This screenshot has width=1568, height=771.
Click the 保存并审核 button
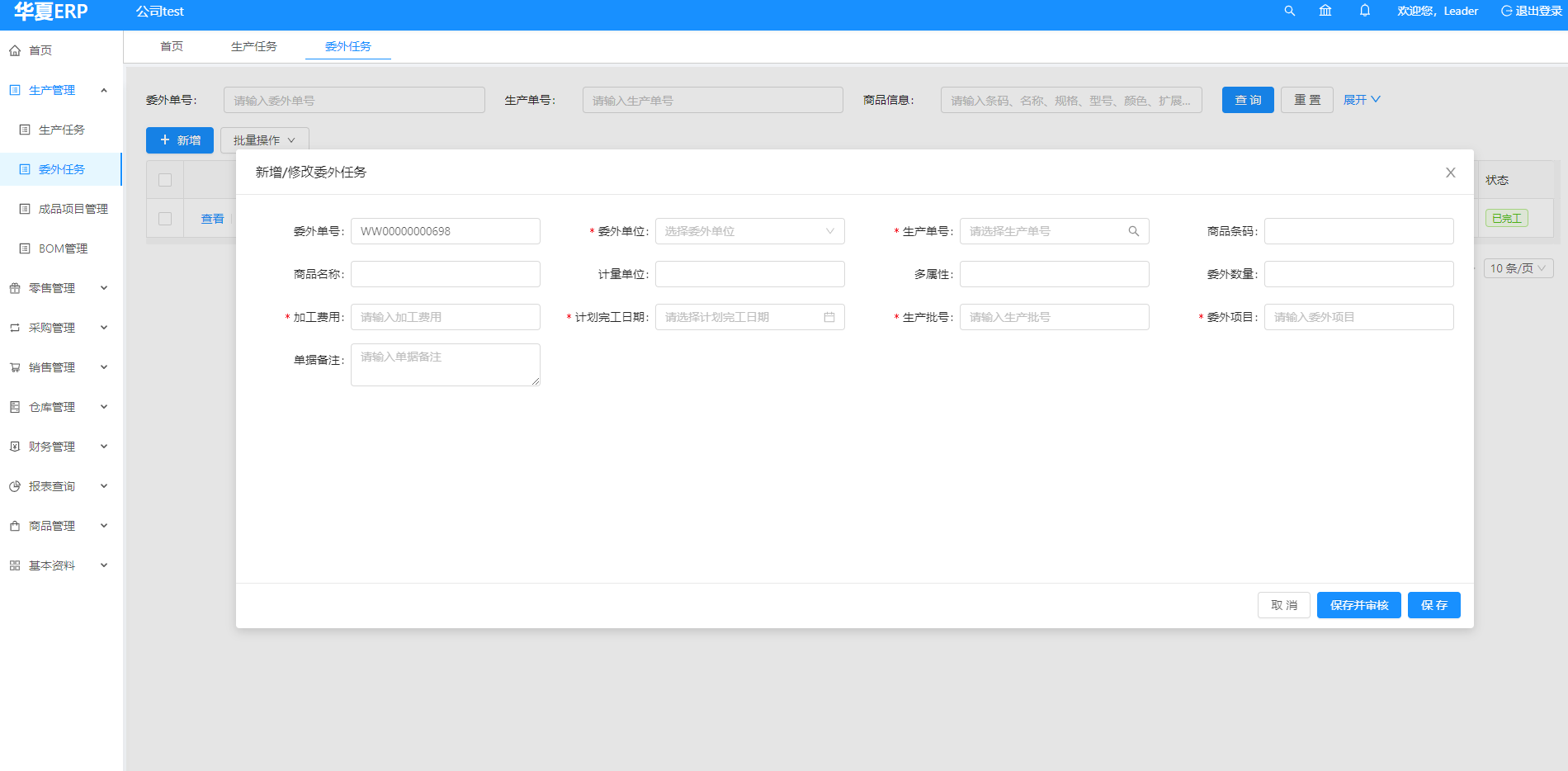(x=1359, y=605)
